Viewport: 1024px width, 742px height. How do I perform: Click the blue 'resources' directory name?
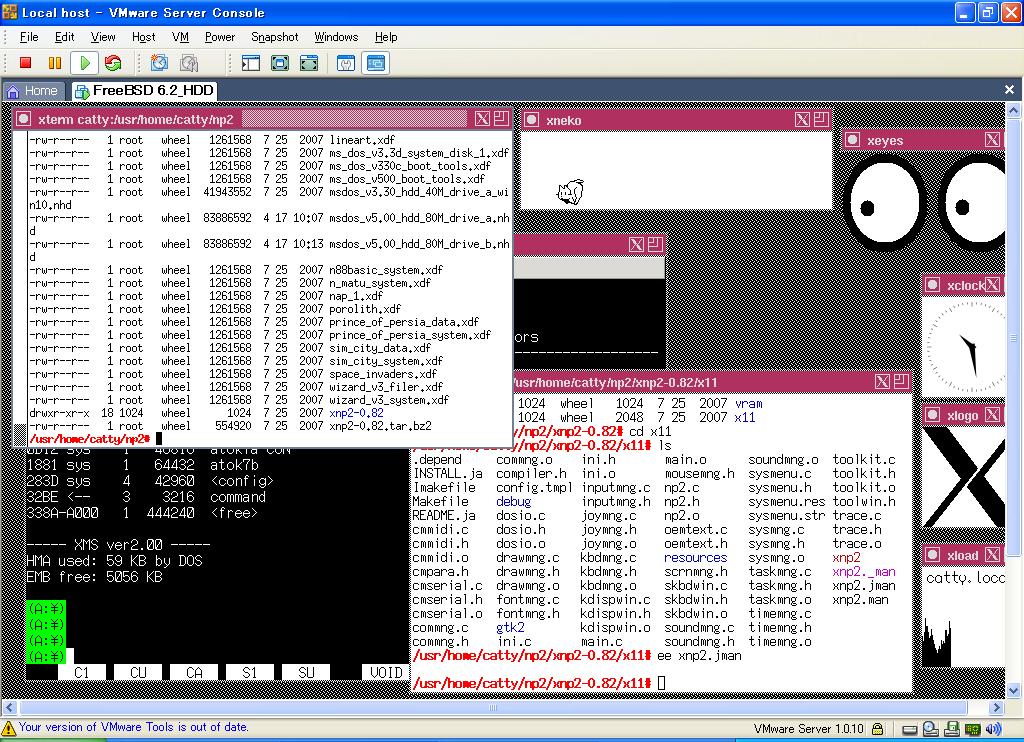click(x=696, y=558)
